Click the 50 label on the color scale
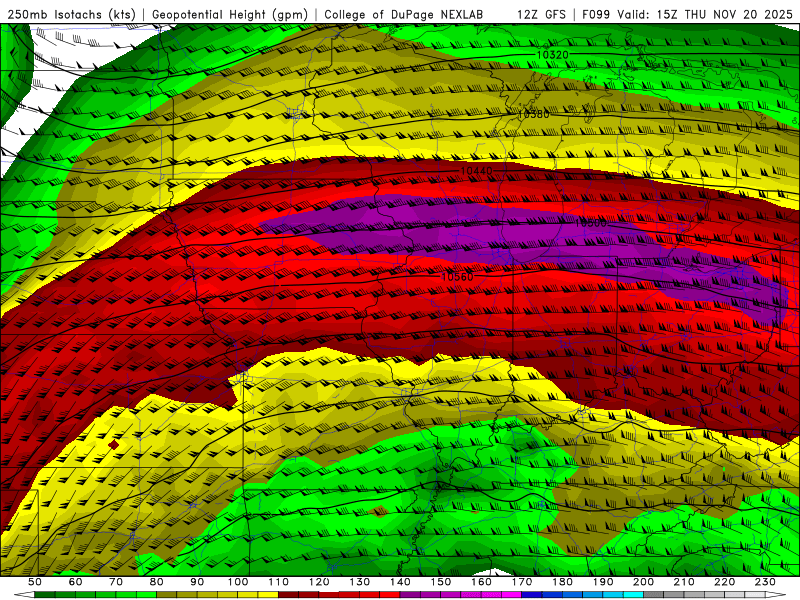The image size is (800, 600). click(35, 582)
